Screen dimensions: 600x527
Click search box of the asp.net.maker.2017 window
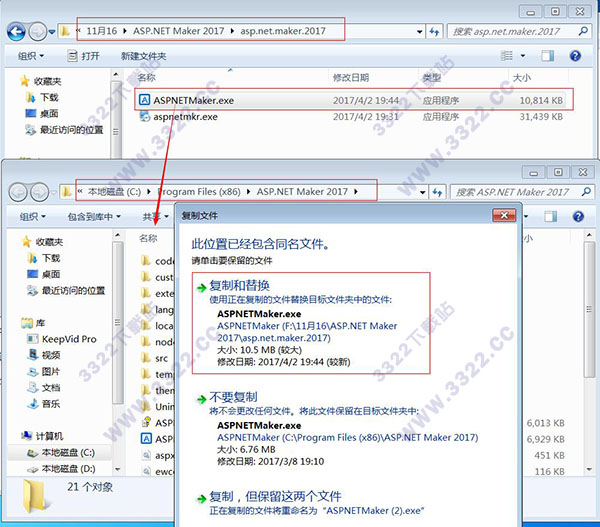[x=518, y=31]
